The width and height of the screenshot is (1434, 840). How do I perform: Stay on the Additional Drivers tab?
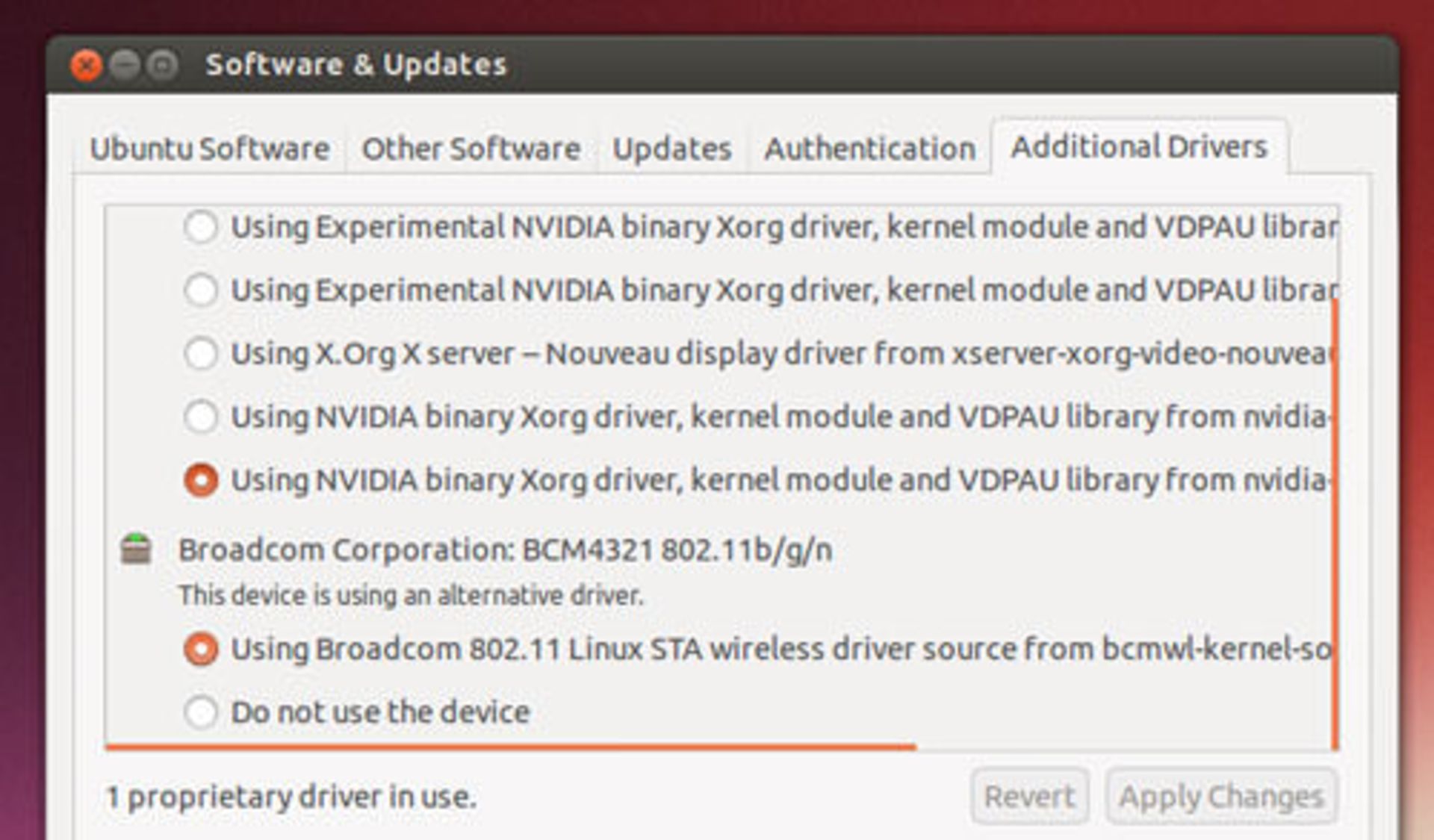(1137, 146)
